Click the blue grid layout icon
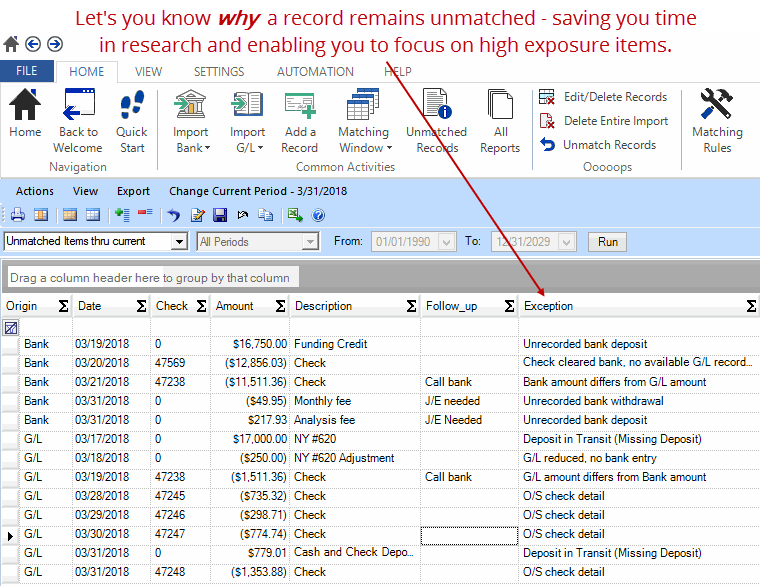The width and height of the screenshot is (760, 586). click(93, 214)
